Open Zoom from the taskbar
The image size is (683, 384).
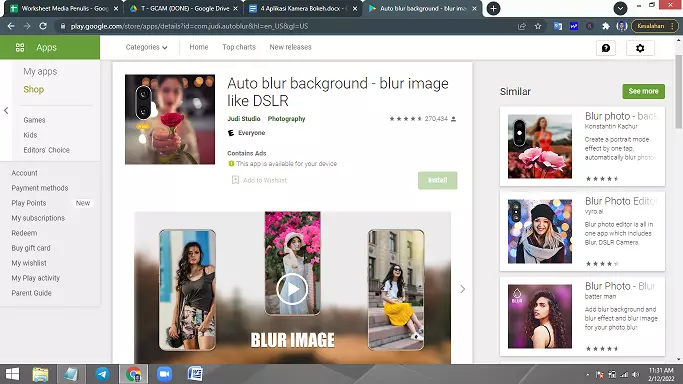[164, 374]
